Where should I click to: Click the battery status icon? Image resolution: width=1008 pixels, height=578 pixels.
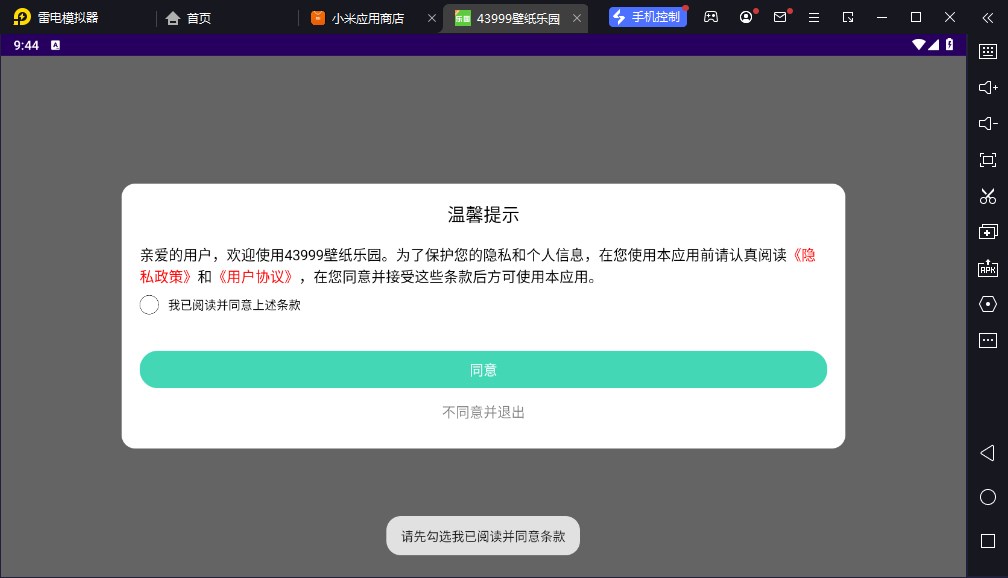(x=950, y=44)
